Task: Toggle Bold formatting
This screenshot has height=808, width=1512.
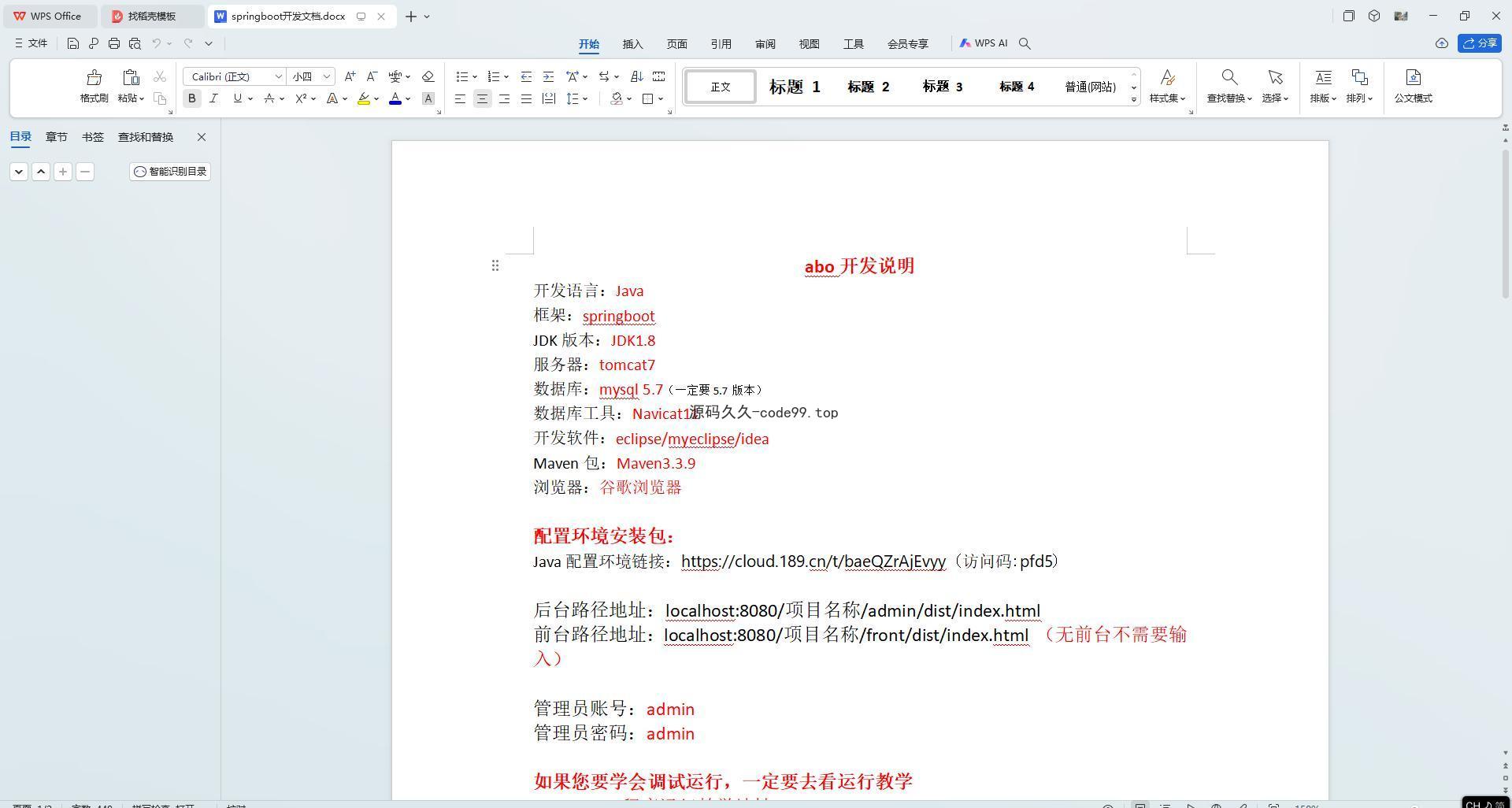Action: (191, 98)
